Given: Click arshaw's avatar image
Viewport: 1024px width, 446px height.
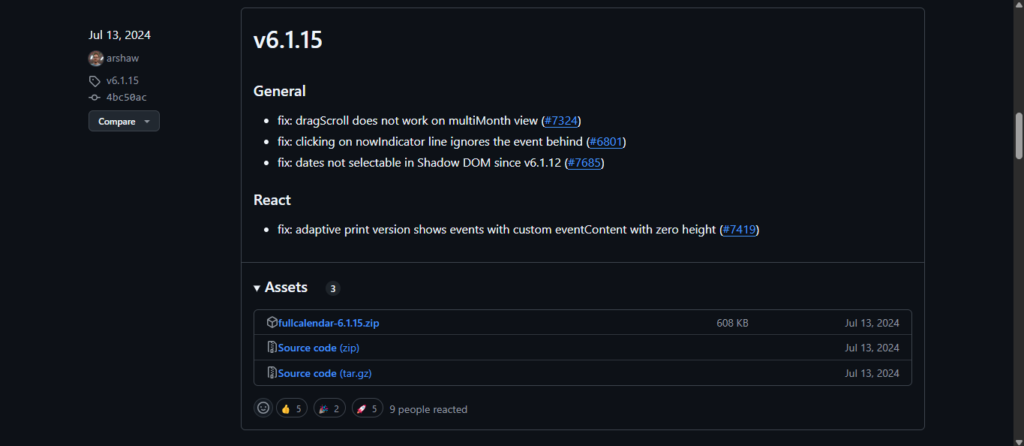Looking at the screenshot, I should coord(96,58).
